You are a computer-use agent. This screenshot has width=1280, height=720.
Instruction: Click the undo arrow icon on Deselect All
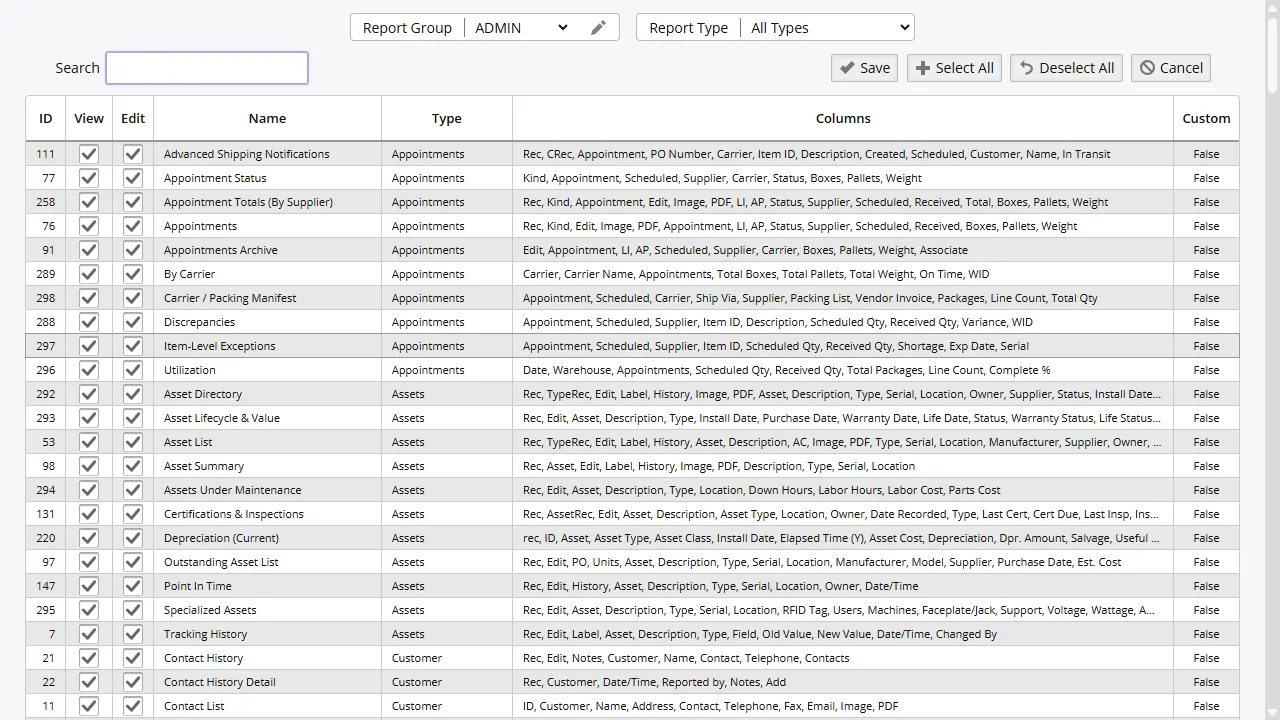(x=1026, y=67)
